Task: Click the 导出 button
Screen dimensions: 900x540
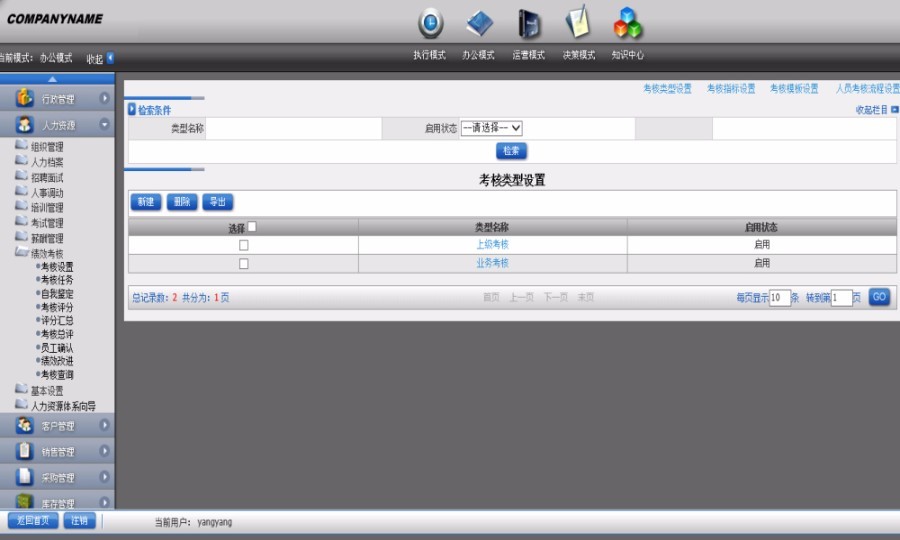Action: (218, 201)
